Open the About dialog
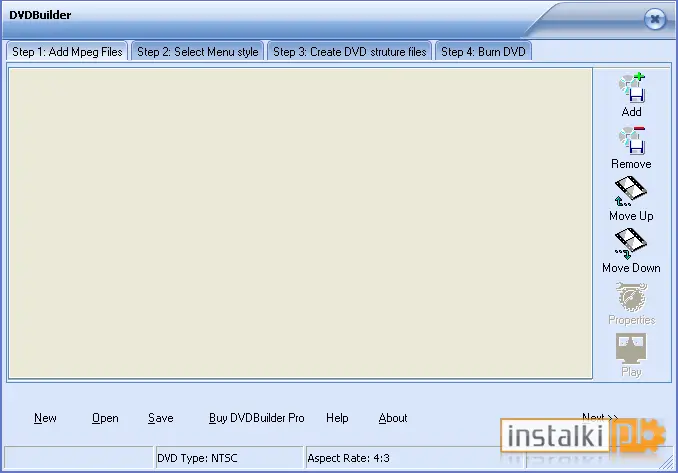Screen dimensions: 678x473 pyautogui.click(x=393, y=418)
